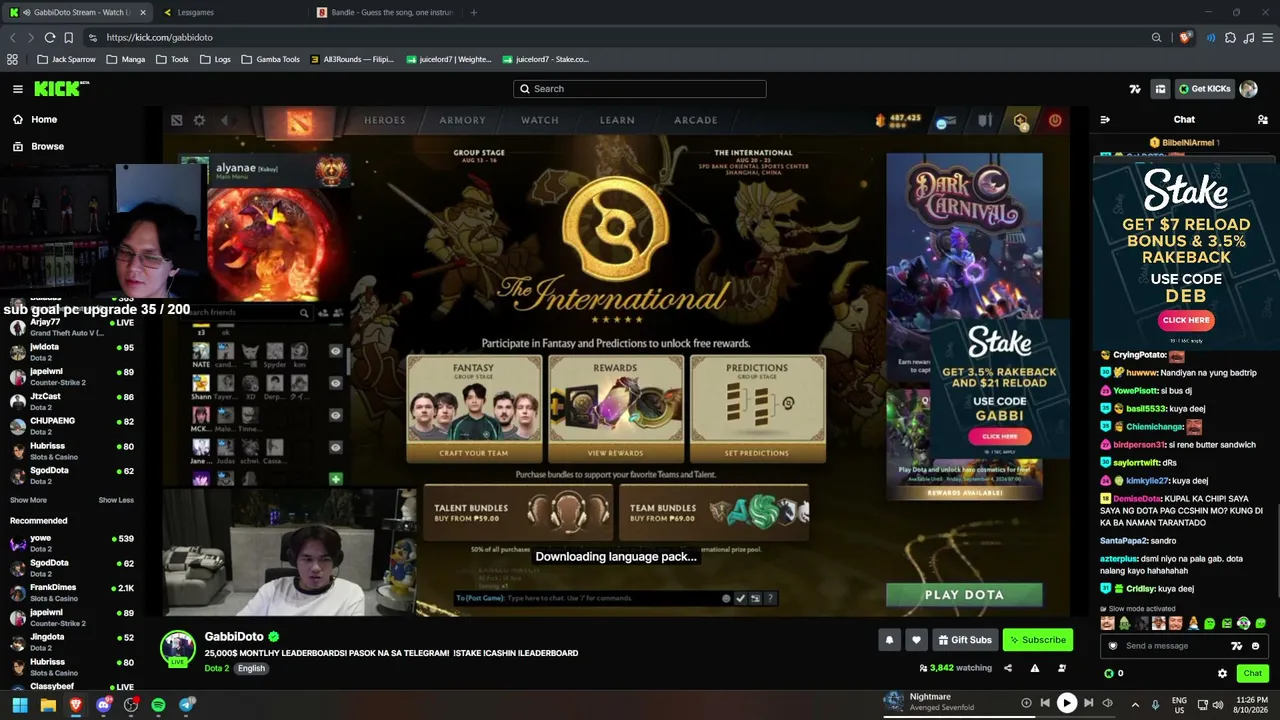Send message with the Chat button
This screenshot has width=1280, height=720.
point(1252,673)
